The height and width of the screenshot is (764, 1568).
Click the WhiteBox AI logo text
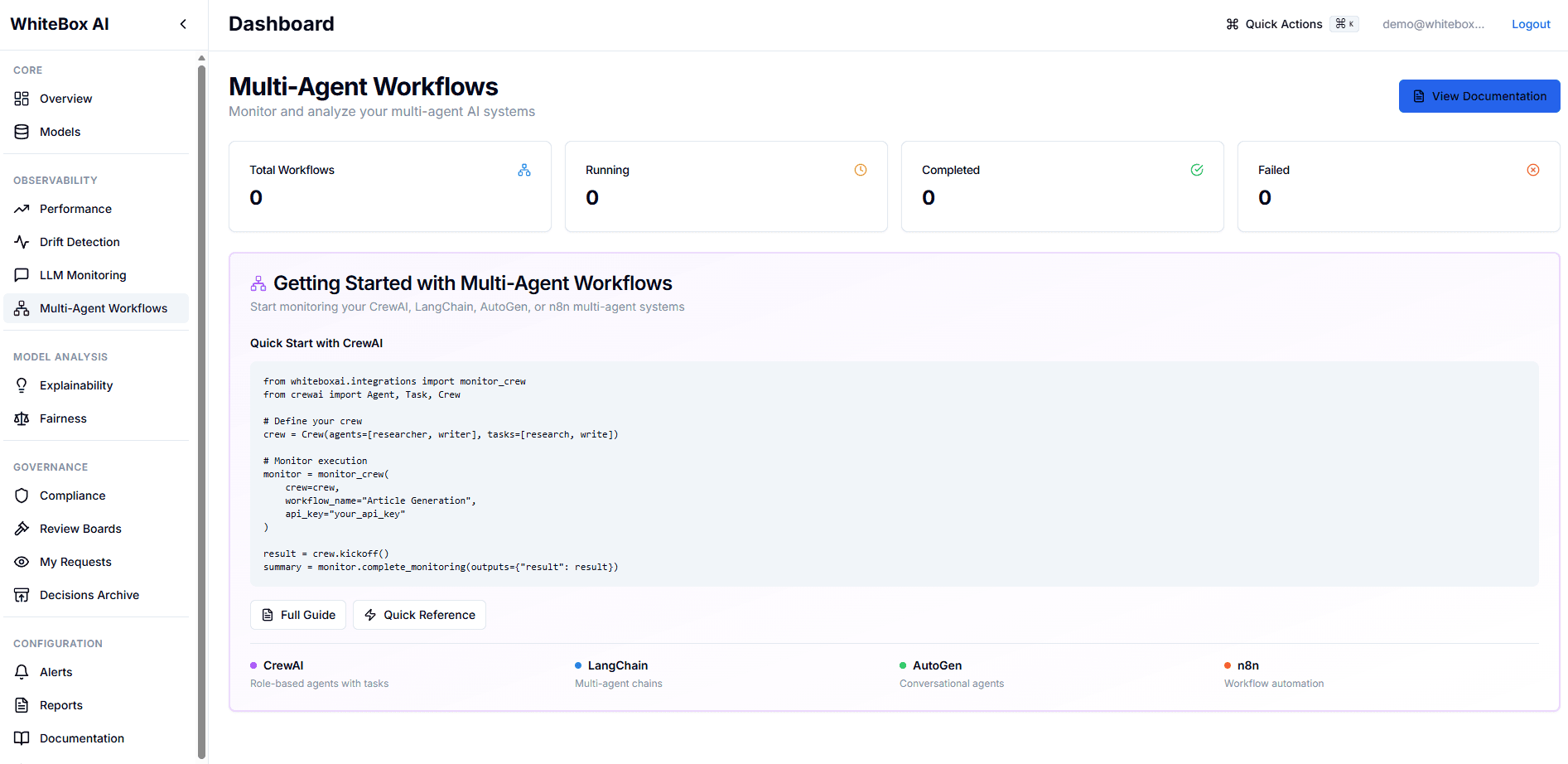tap(60, 24)
